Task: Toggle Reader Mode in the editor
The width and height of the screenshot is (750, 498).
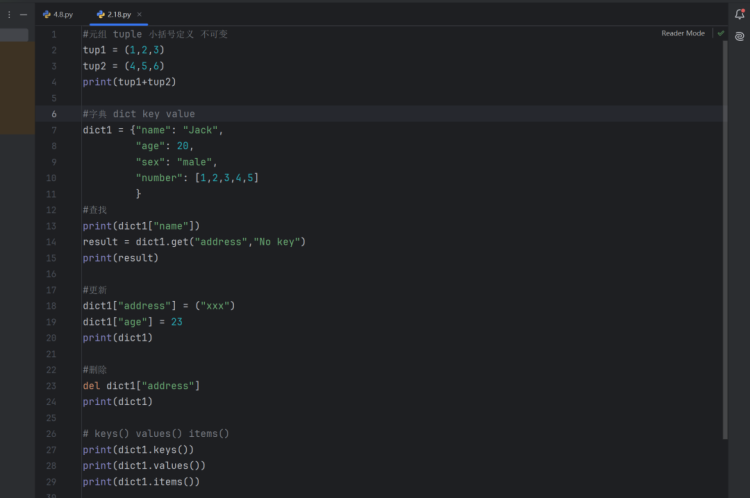Action: pyautogui.click(x=682, y=33)
